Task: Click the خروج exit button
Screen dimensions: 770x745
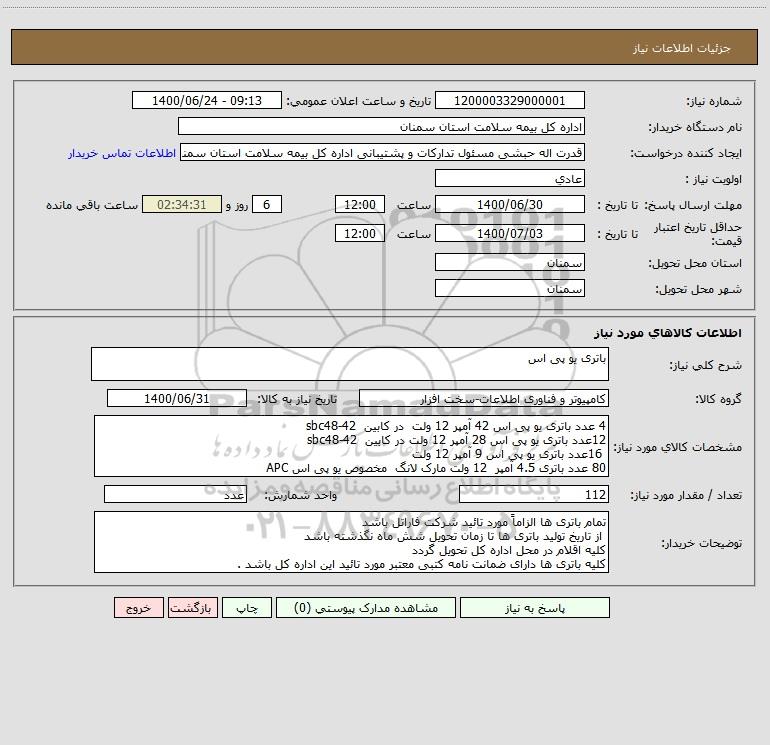Action: tap(138, 608)
